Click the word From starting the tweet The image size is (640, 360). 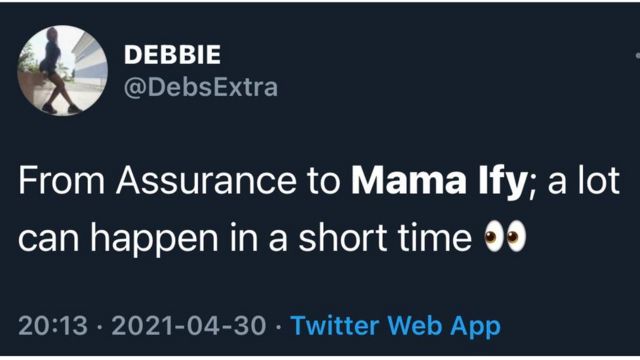tap(61, 180)
